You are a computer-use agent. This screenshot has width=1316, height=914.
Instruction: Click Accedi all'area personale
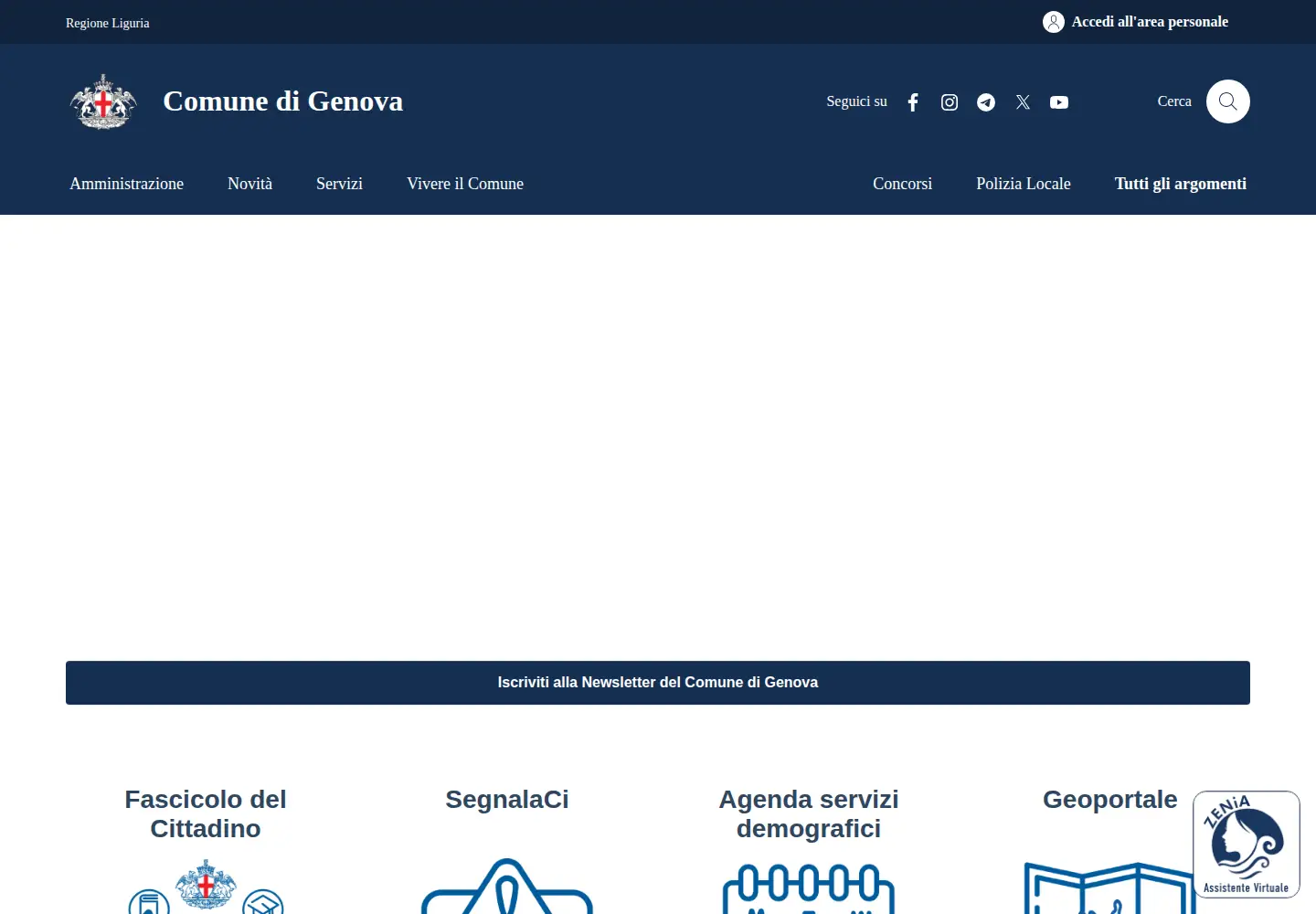tap(1150, 22)
